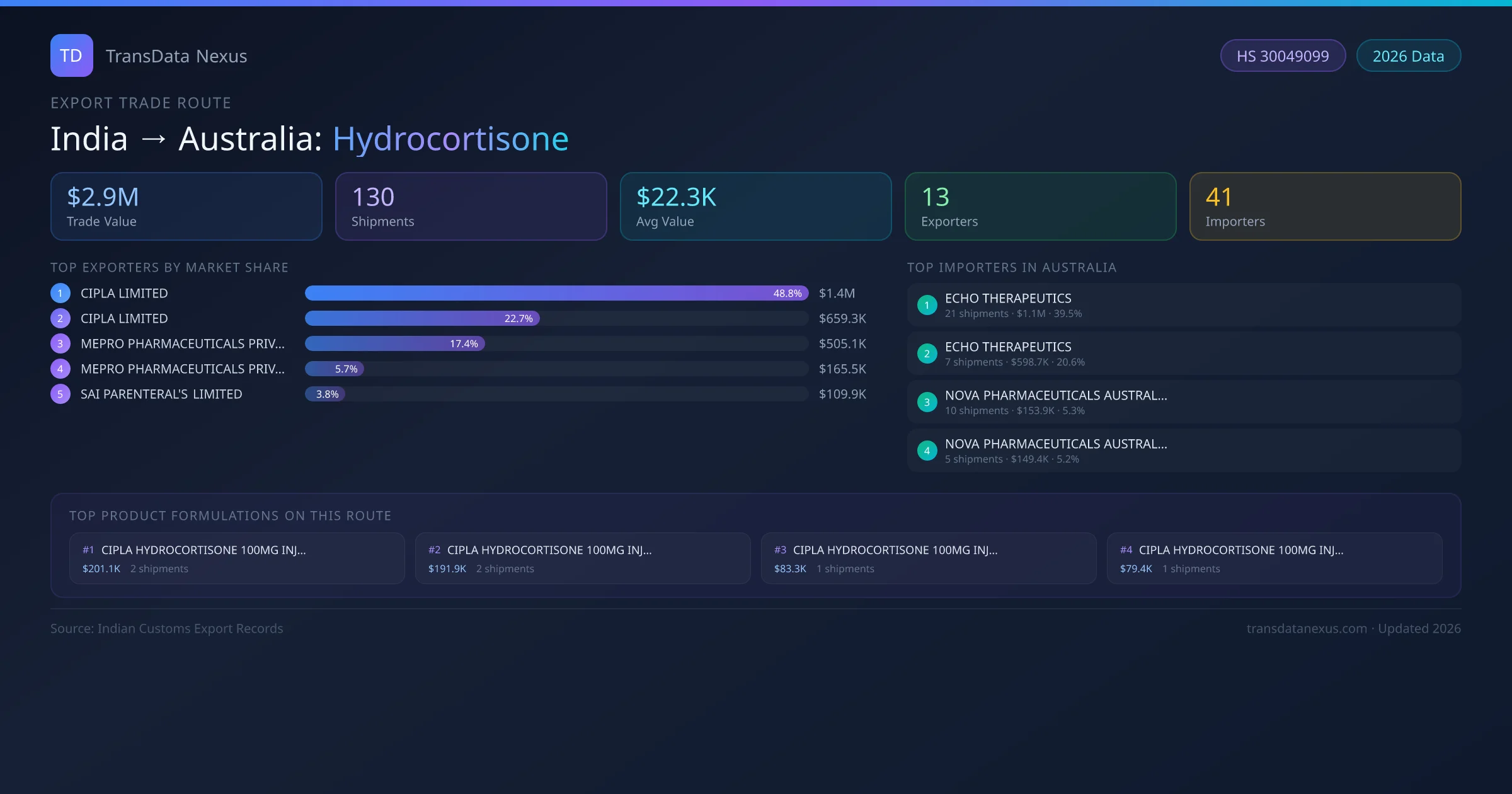Click the rank 5 exporter badge

[x=60, y=394]
